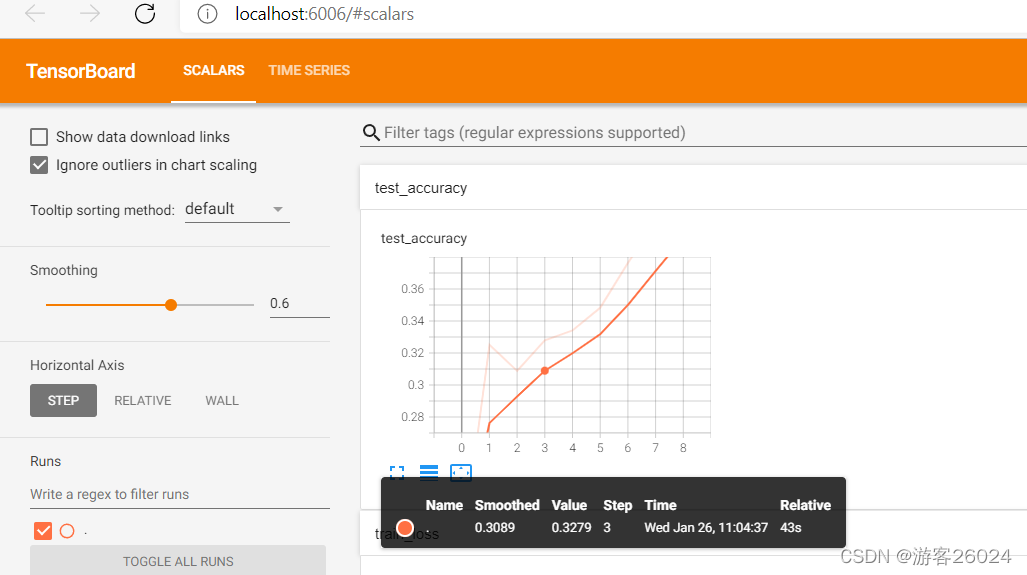
Task: Toggle y-axis log scale icon
Action: point(429,473)
